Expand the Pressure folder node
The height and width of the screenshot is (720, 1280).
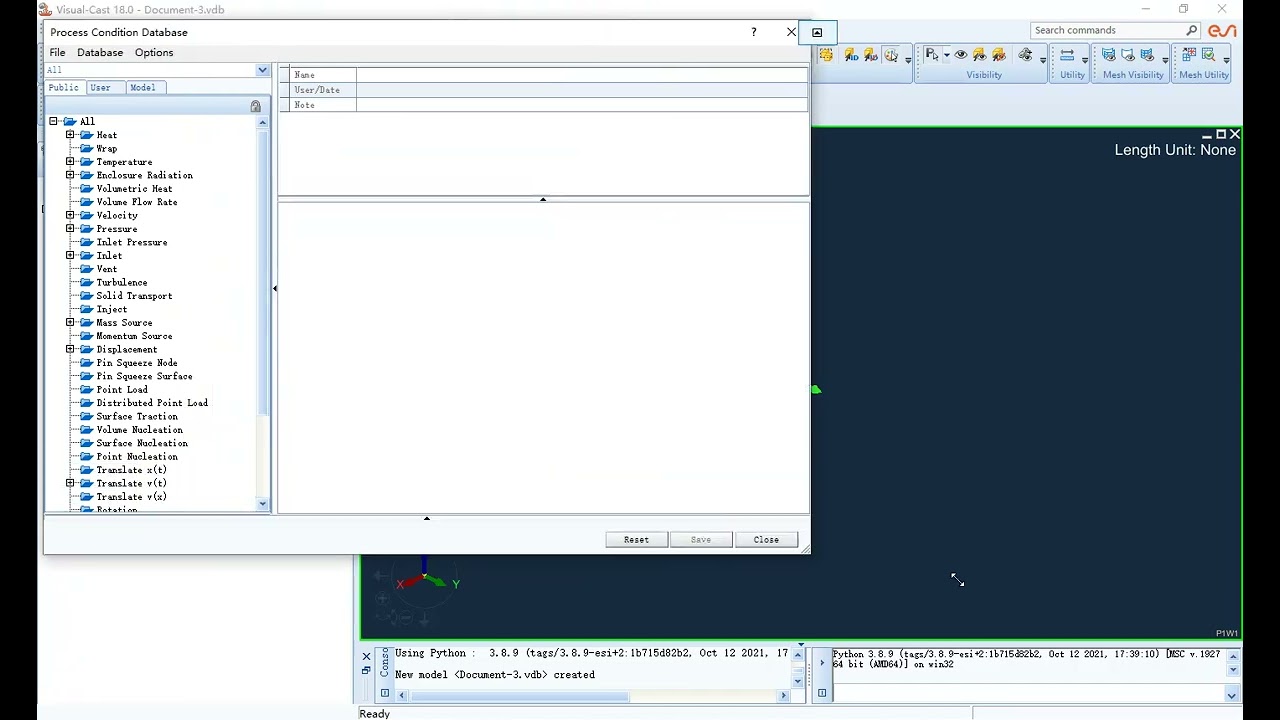tap(71, 229)
